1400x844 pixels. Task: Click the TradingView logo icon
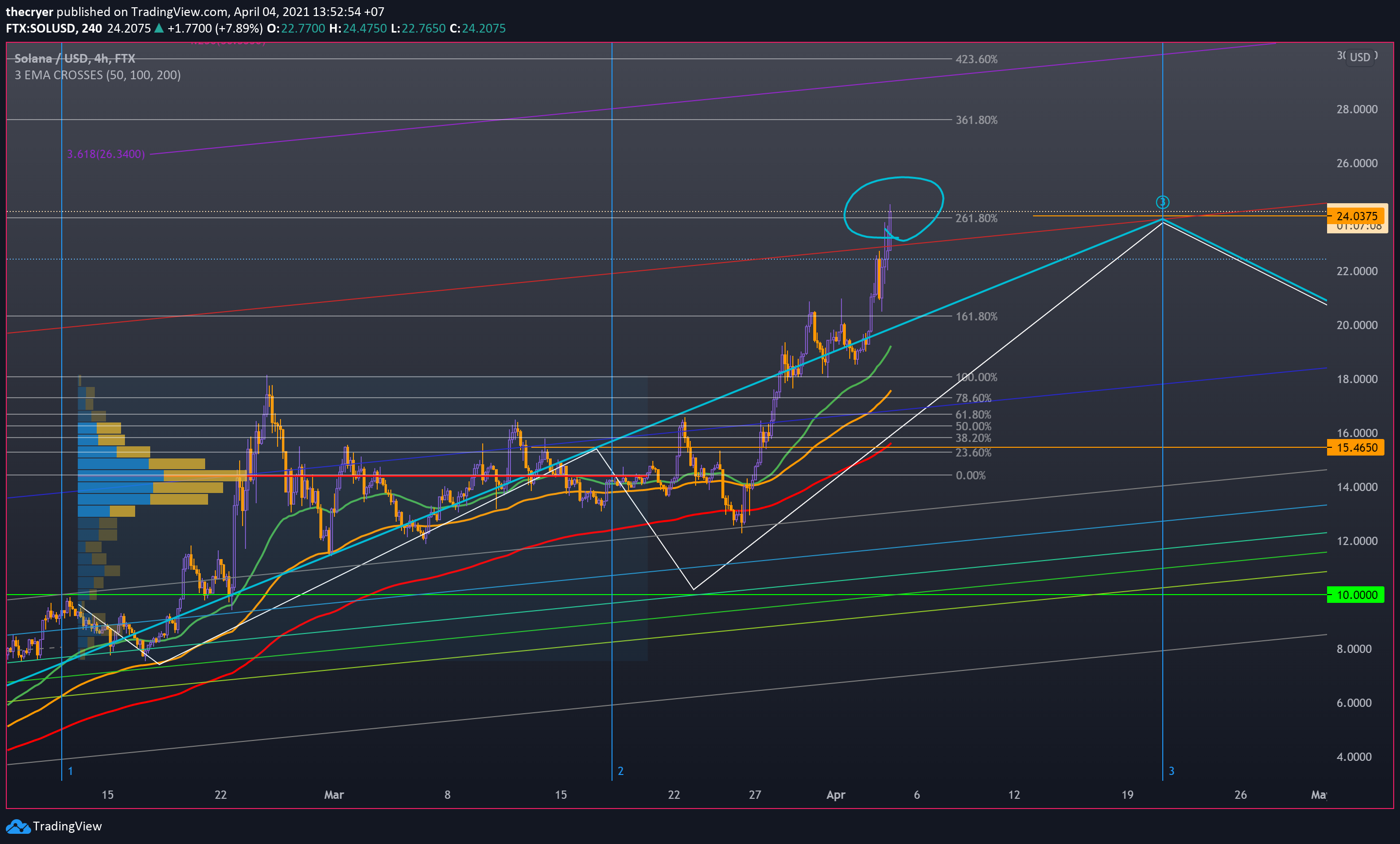pyautogui.click(x=17, y=826)
